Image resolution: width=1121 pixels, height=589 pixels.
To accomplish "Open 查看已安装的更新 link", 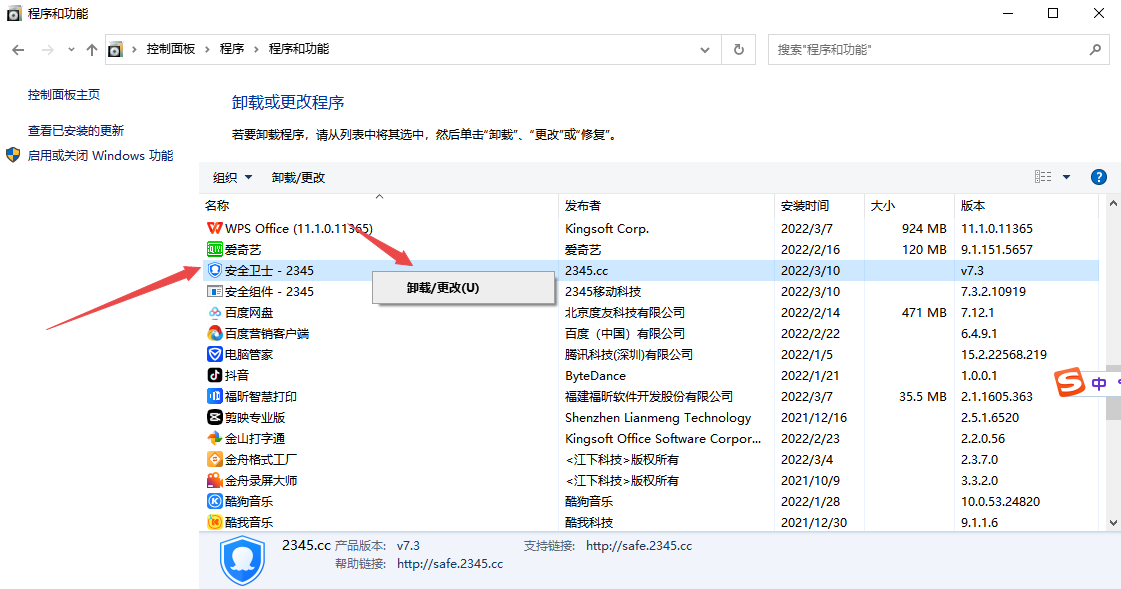I will (x=76, y=131).
